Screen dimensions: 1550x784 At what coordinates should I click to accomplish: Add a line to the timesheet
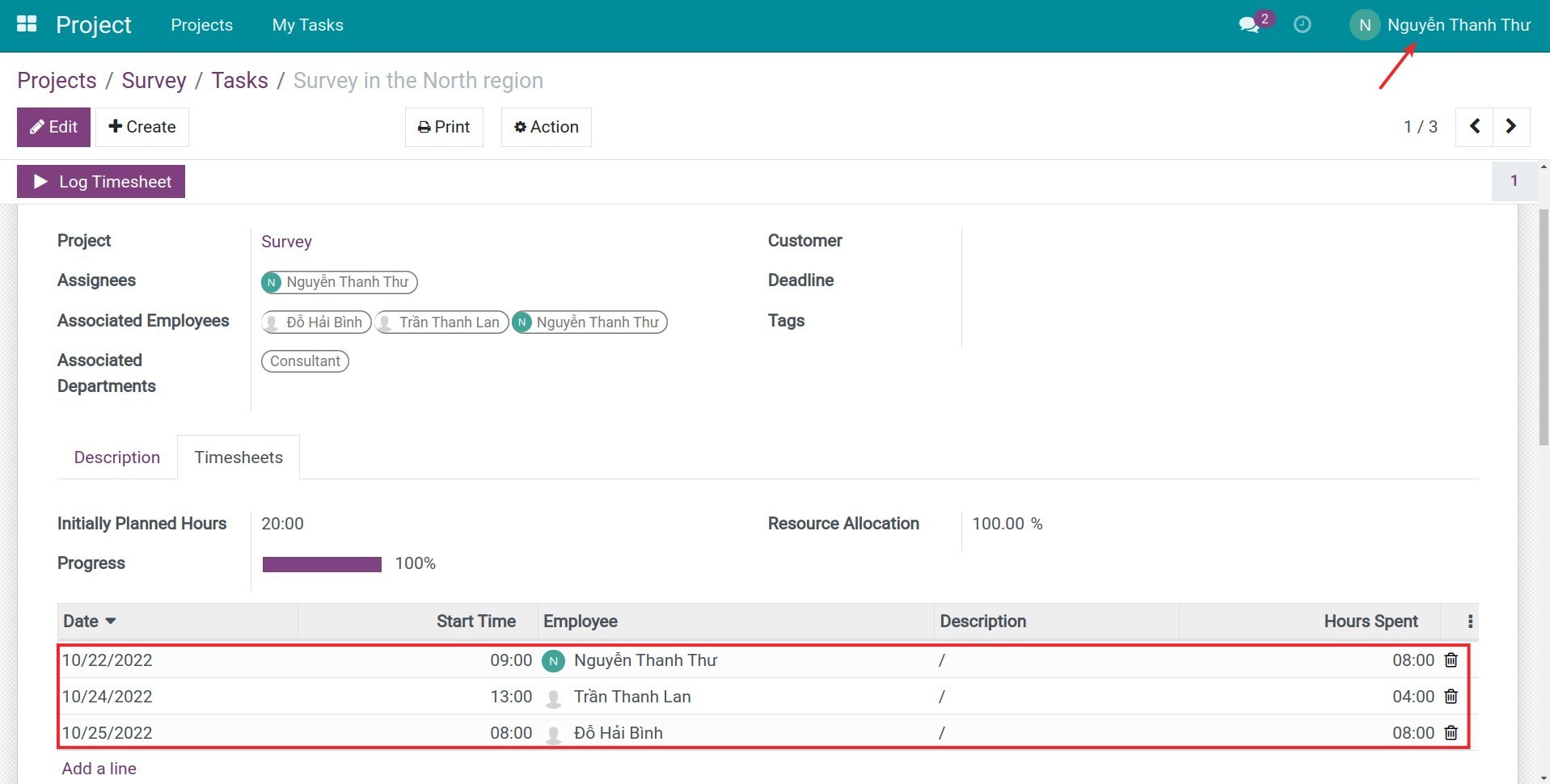coord(99,768)
